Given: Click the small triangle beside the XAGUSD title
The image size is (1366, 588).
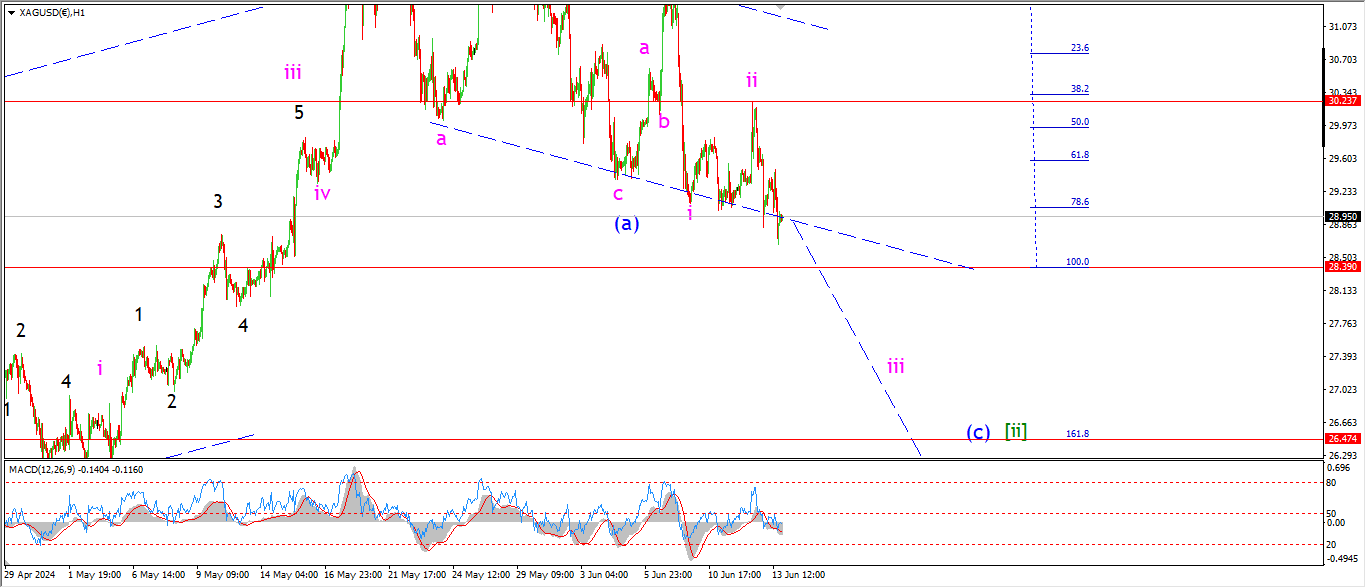Looking at the screenshot, I should 11,12.
